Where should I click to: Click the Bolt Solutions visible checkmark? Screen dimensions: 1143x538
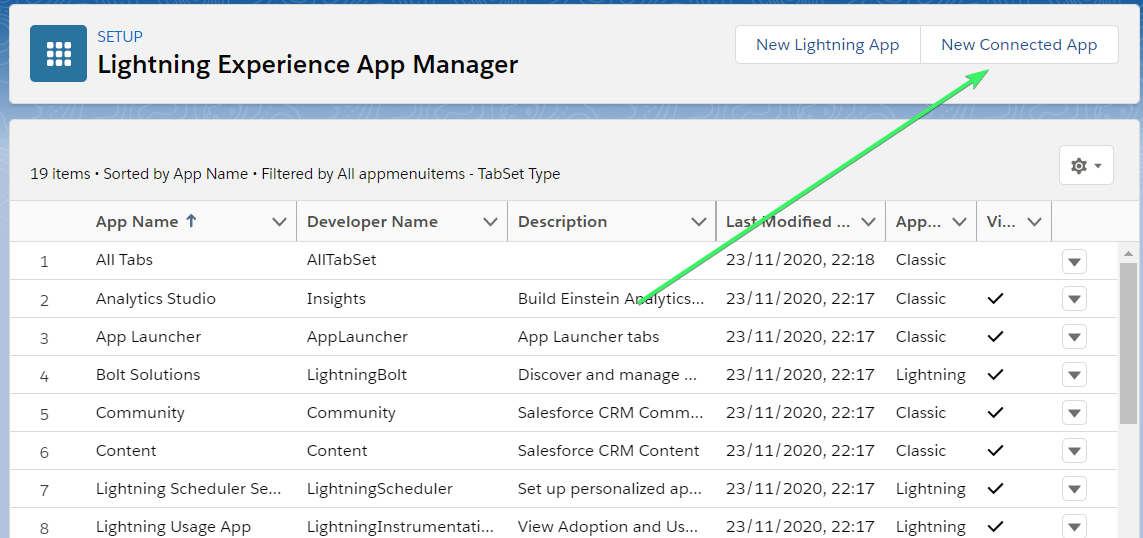point(995,375)
